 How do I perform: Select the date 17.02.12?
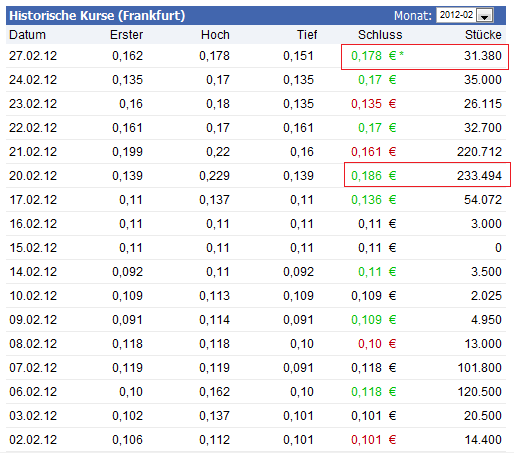pos(33,200)
